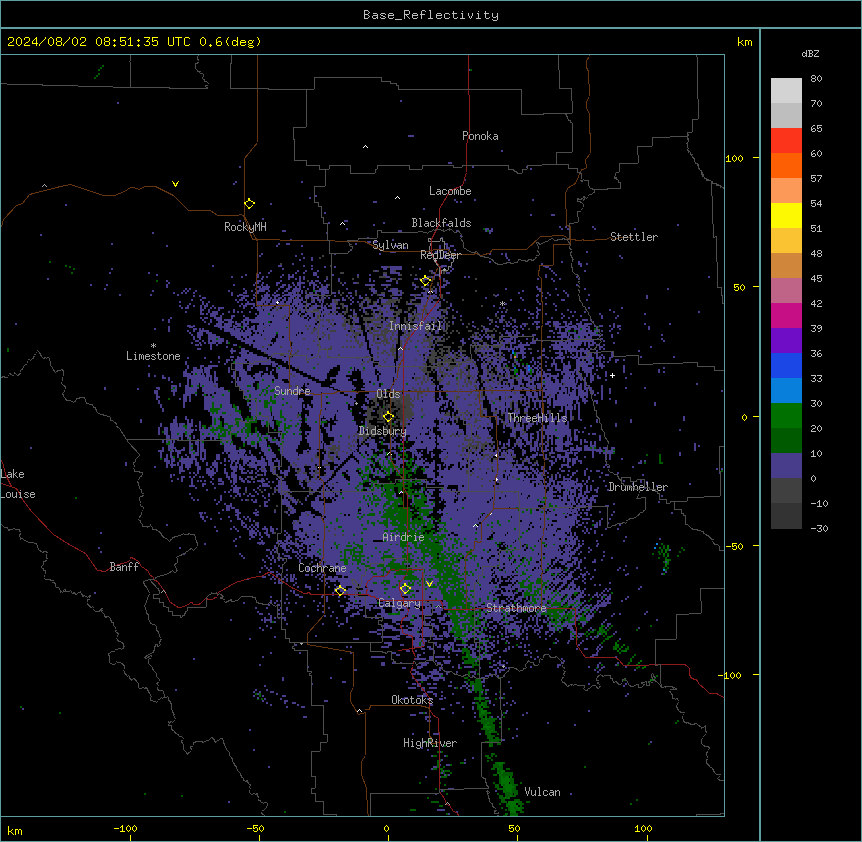This screenshot has height=842, width=862.
Task: Click the yellow V marker northwest of RockyMH
Action: tap(175, 184)
